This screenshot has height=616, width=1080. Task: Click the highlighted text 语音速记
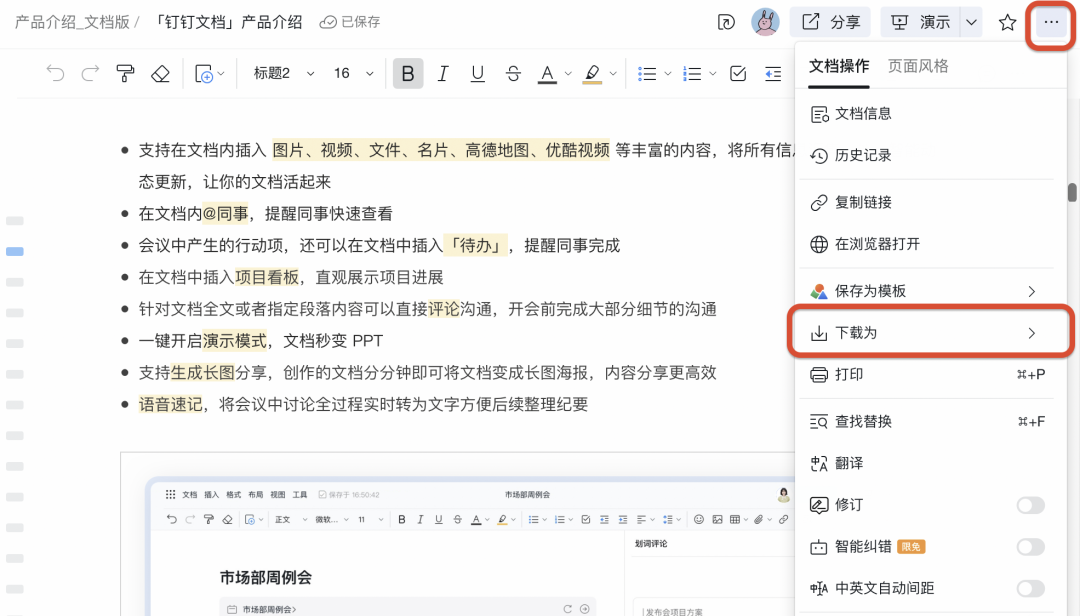click(x=171, y=404)
